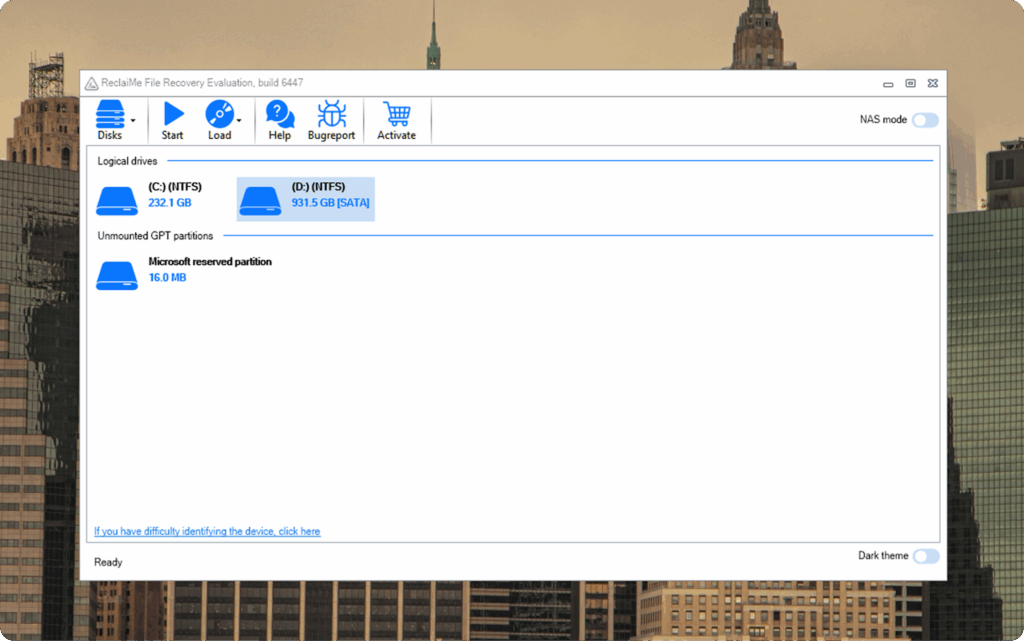This screenshot has height=641, width=1024.
Task: Click the Microsoft reserved partition label
Action: click(210, 262)
